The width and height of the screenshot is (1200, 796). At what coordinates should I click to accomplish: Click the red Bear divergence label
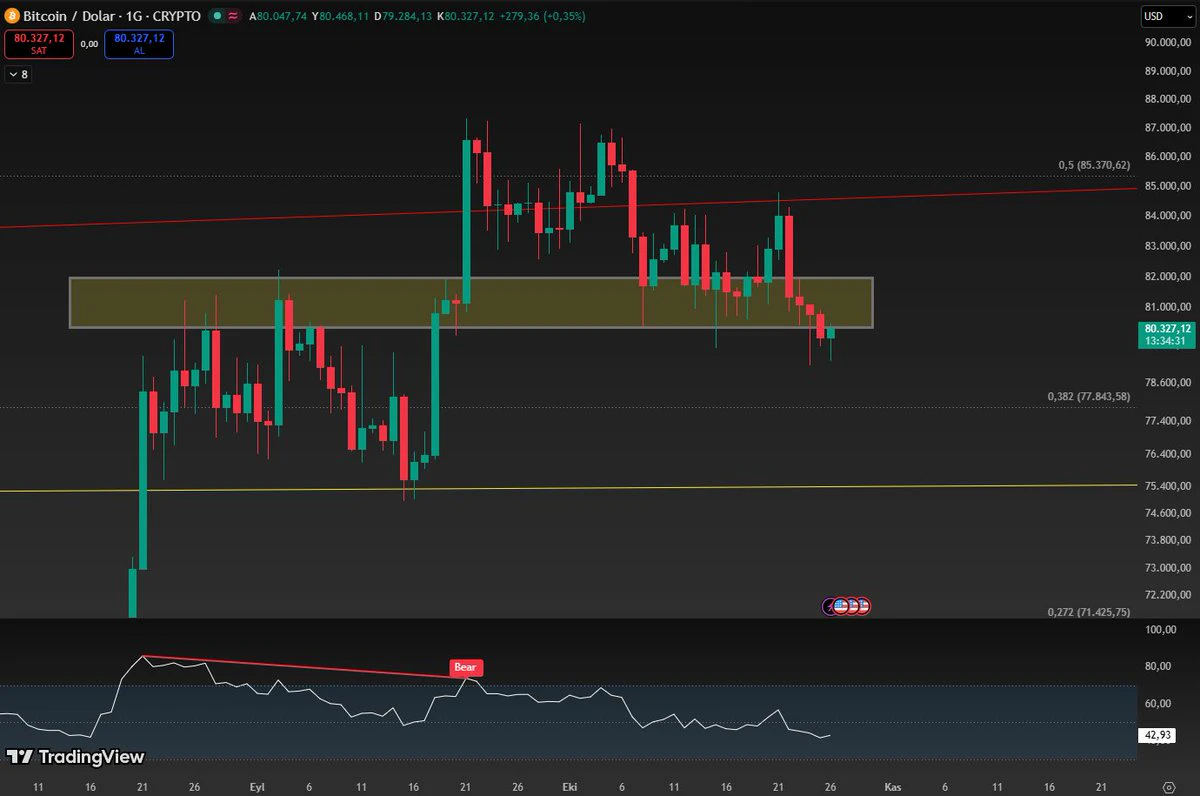coord(467,667)
